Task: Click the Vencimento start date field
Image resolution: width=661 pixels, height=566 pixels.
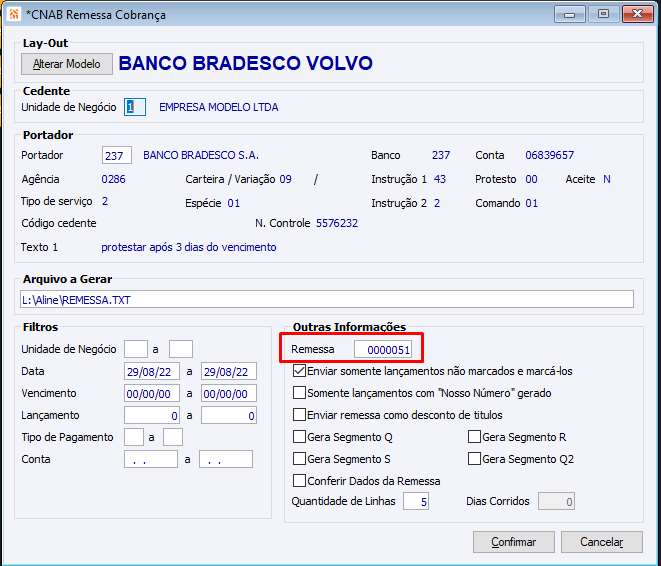Action: point(152,393)
